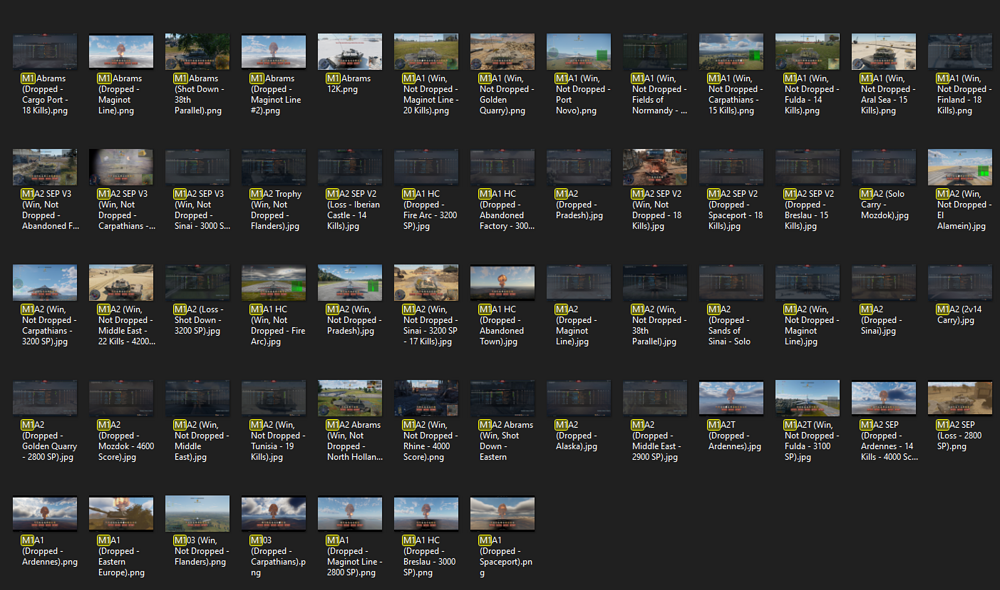The height and width of the screenshot is (590, 1000).
Task: Select the M1A2 Rhine 4000 Score thumbnail
Action: pos(426,398)
